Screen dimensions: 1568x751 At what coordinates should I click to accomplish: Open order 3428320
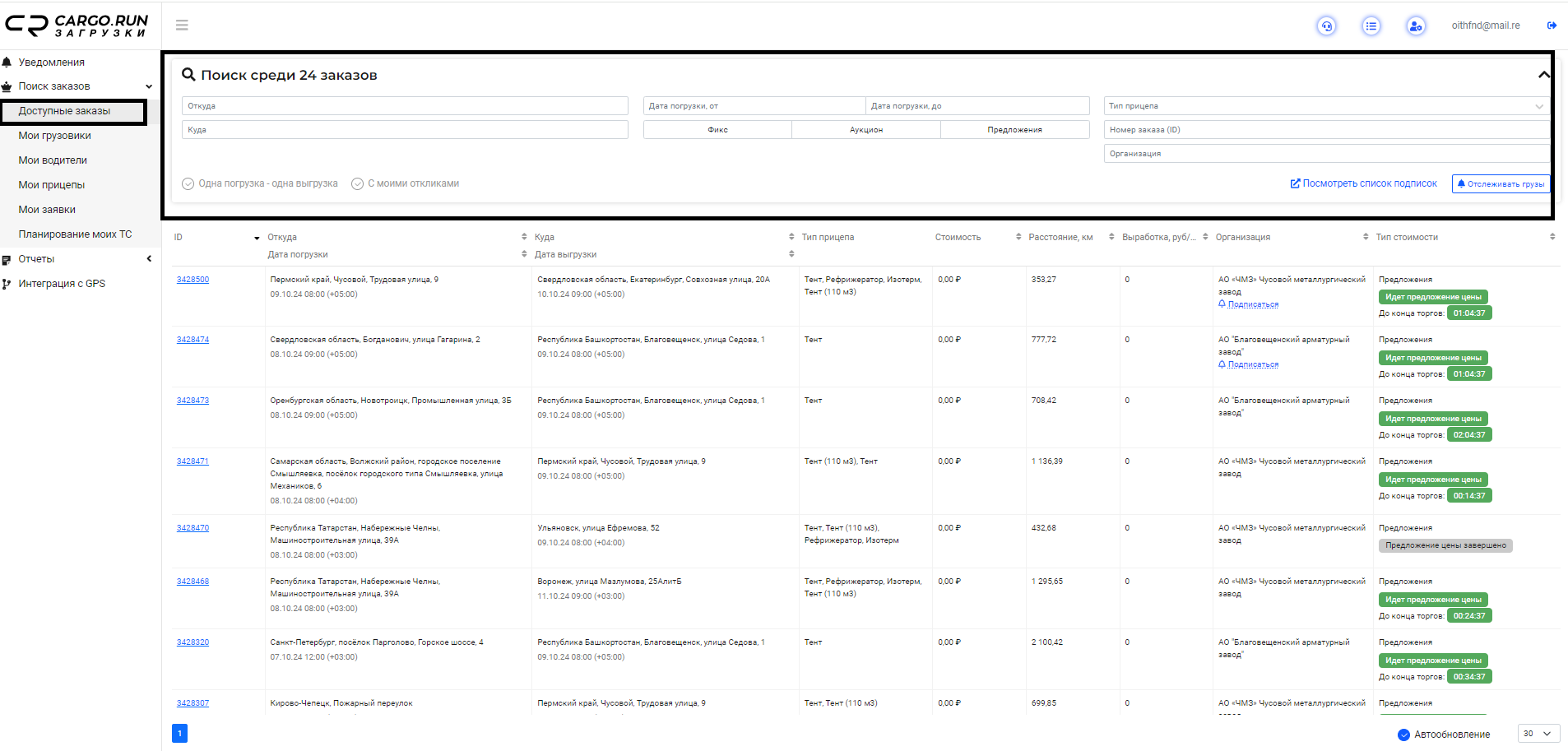193,642
